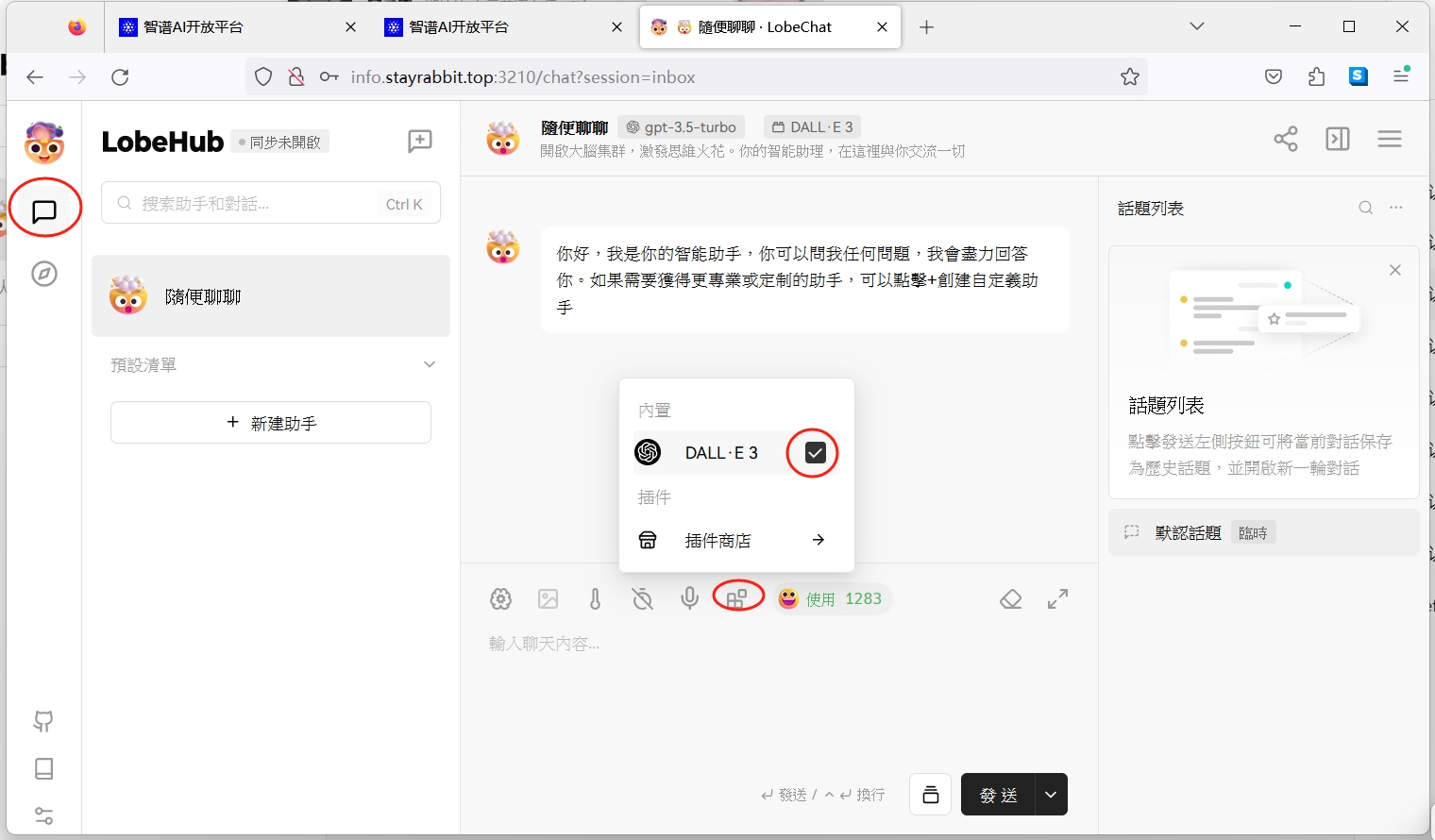The image size is (1435, 840).
Task: Open the Pocket save icon in toolbar
Action: point(1274,76)
